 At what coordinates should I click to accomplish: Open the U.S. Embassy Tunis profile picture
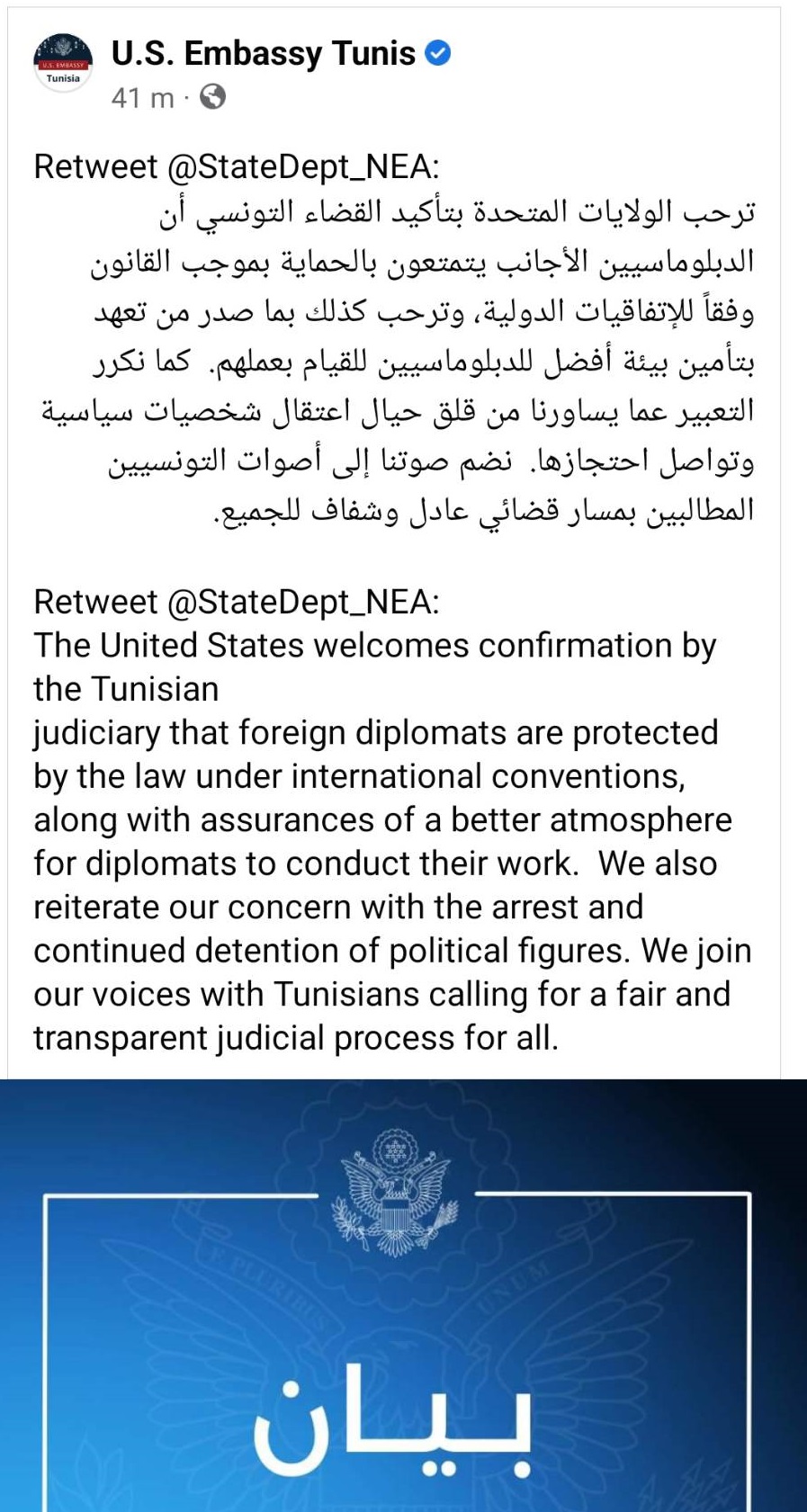click(63, 65)
